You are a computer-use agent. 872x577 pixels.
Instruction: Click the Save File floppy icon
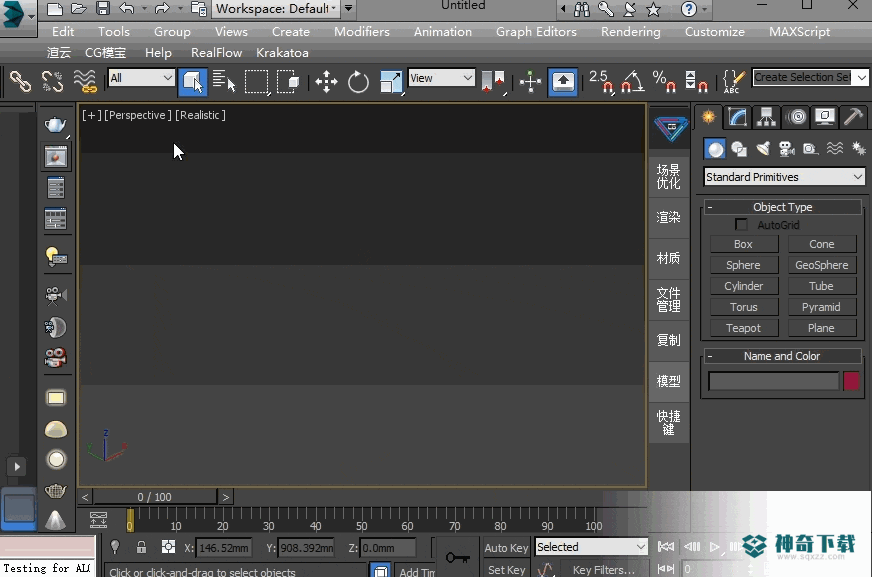click(102, 8)
